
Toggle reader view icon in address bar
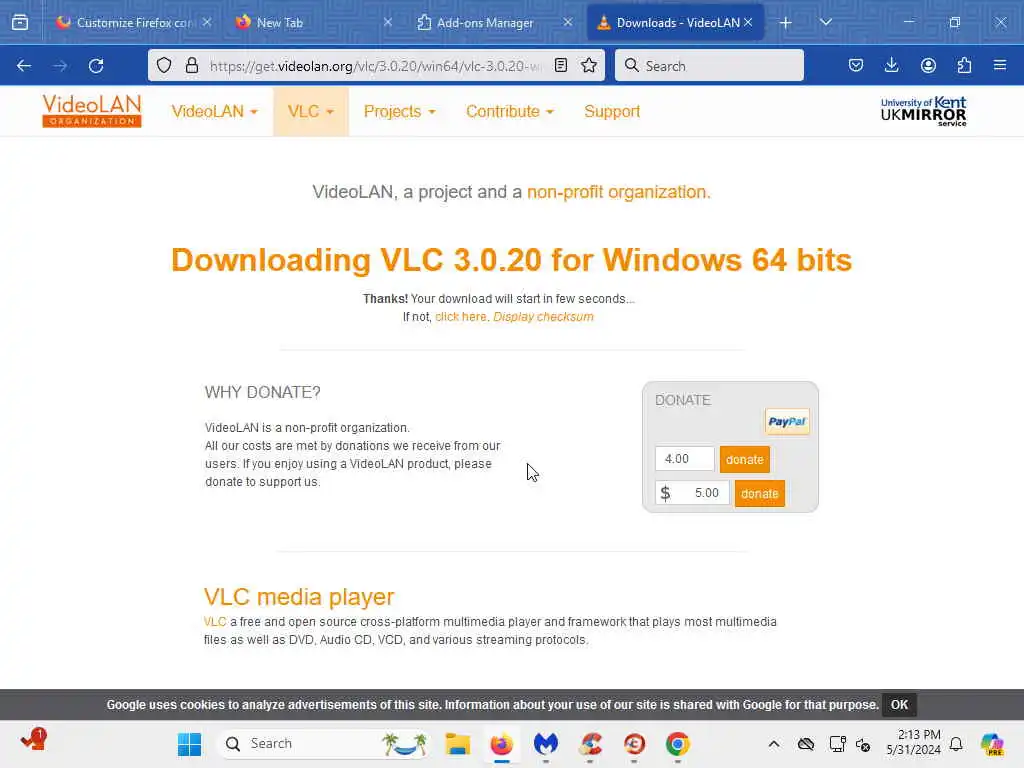[x=561, y=65]
